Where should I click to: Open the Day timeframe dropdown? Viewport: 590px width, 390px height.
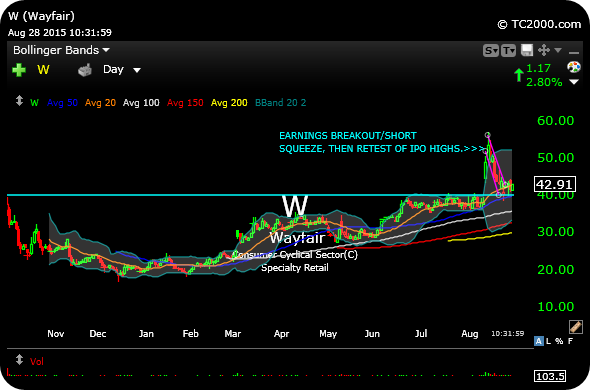tap(122, 70)
